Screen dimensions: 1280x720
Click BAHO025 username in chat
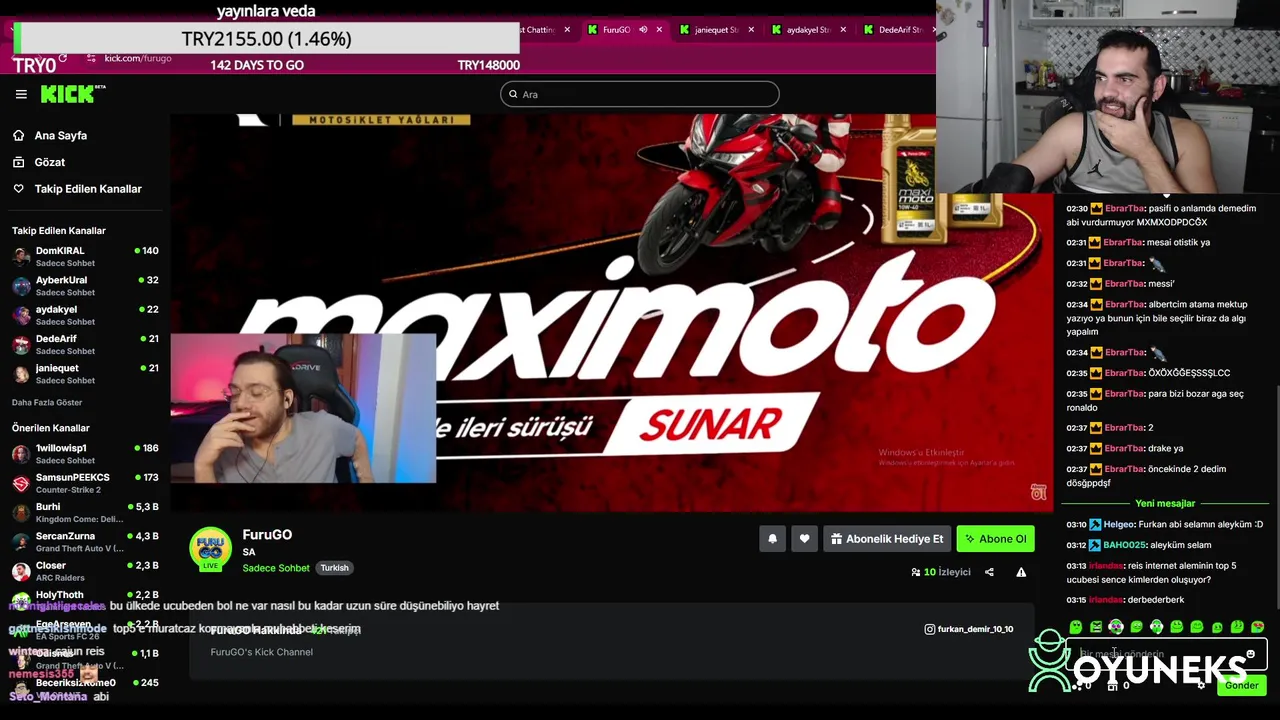click(x=1124, y=545)
